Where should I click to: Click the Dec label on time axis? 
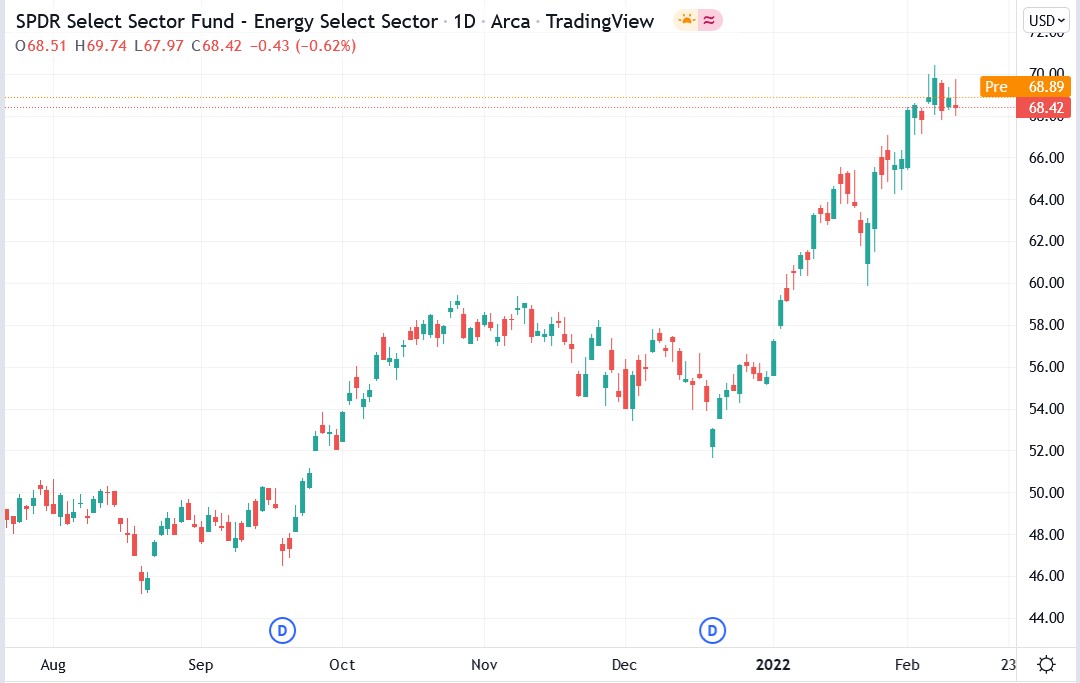[x=624, y=664]
